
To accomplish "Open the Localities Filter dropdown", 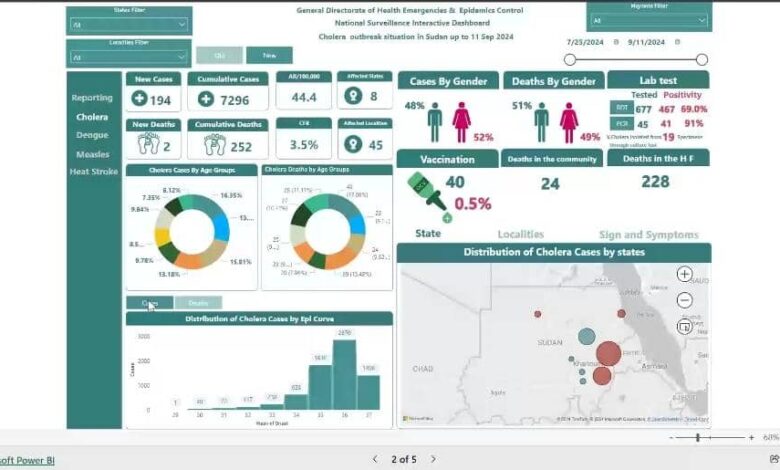I will (181, 58).
